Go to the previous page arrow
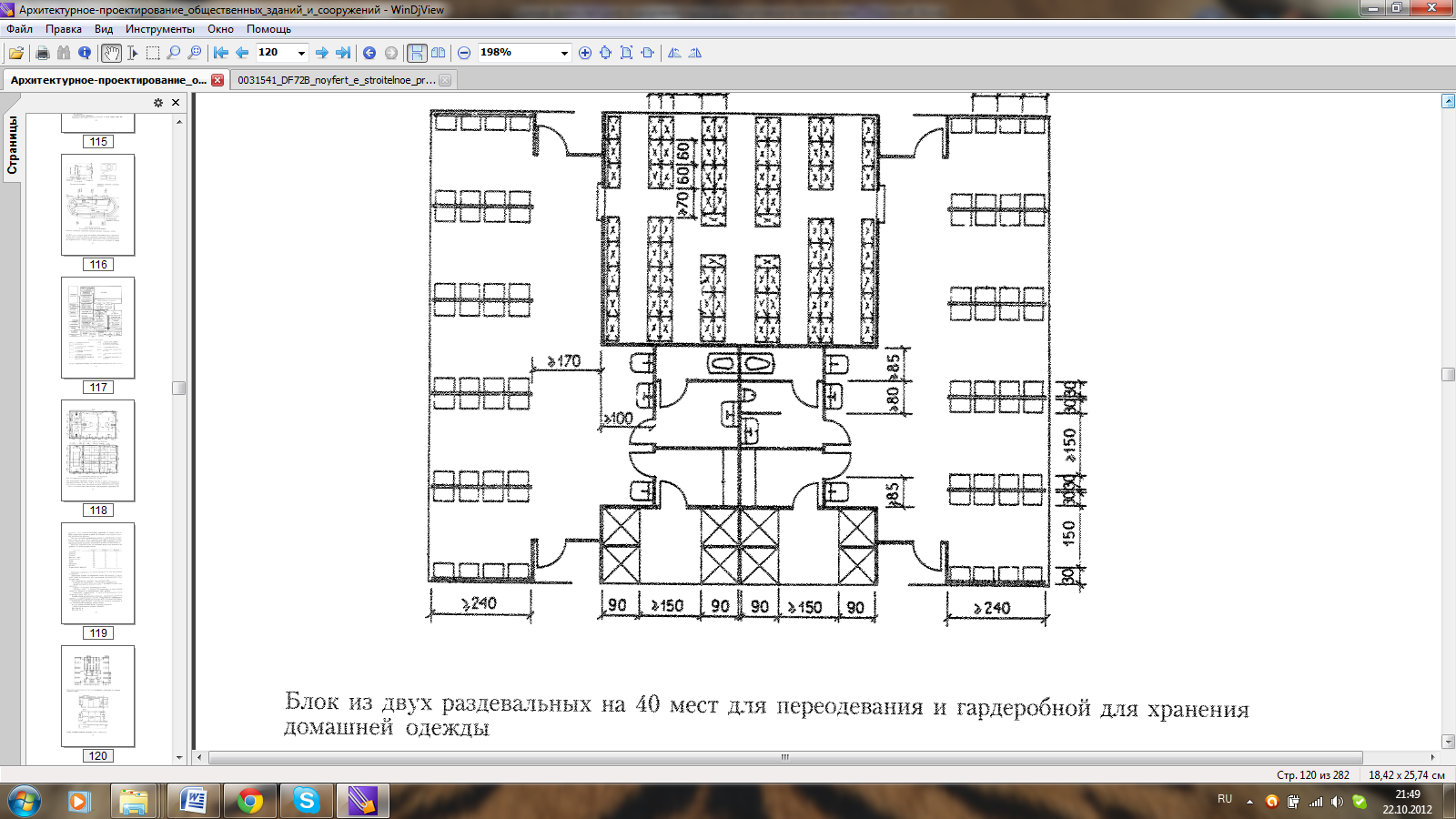The height and width of the screenshot is (819, 1456). tap(242, 53)
